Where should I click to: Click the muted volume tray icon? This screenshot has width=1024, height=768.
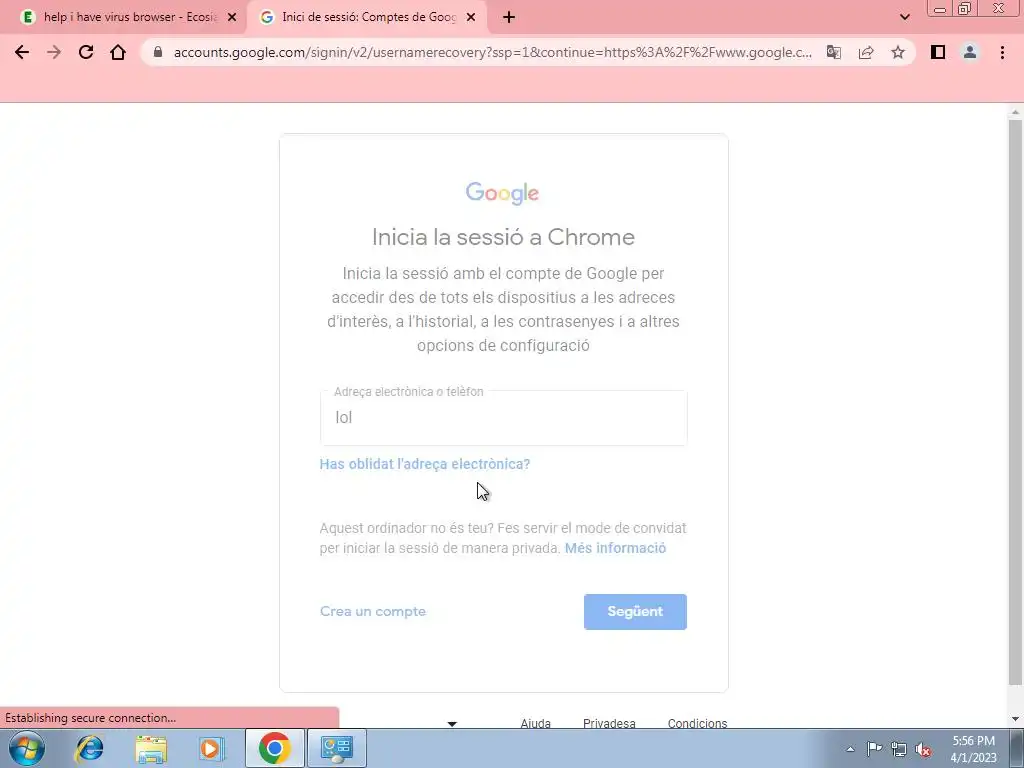[923, 749]
